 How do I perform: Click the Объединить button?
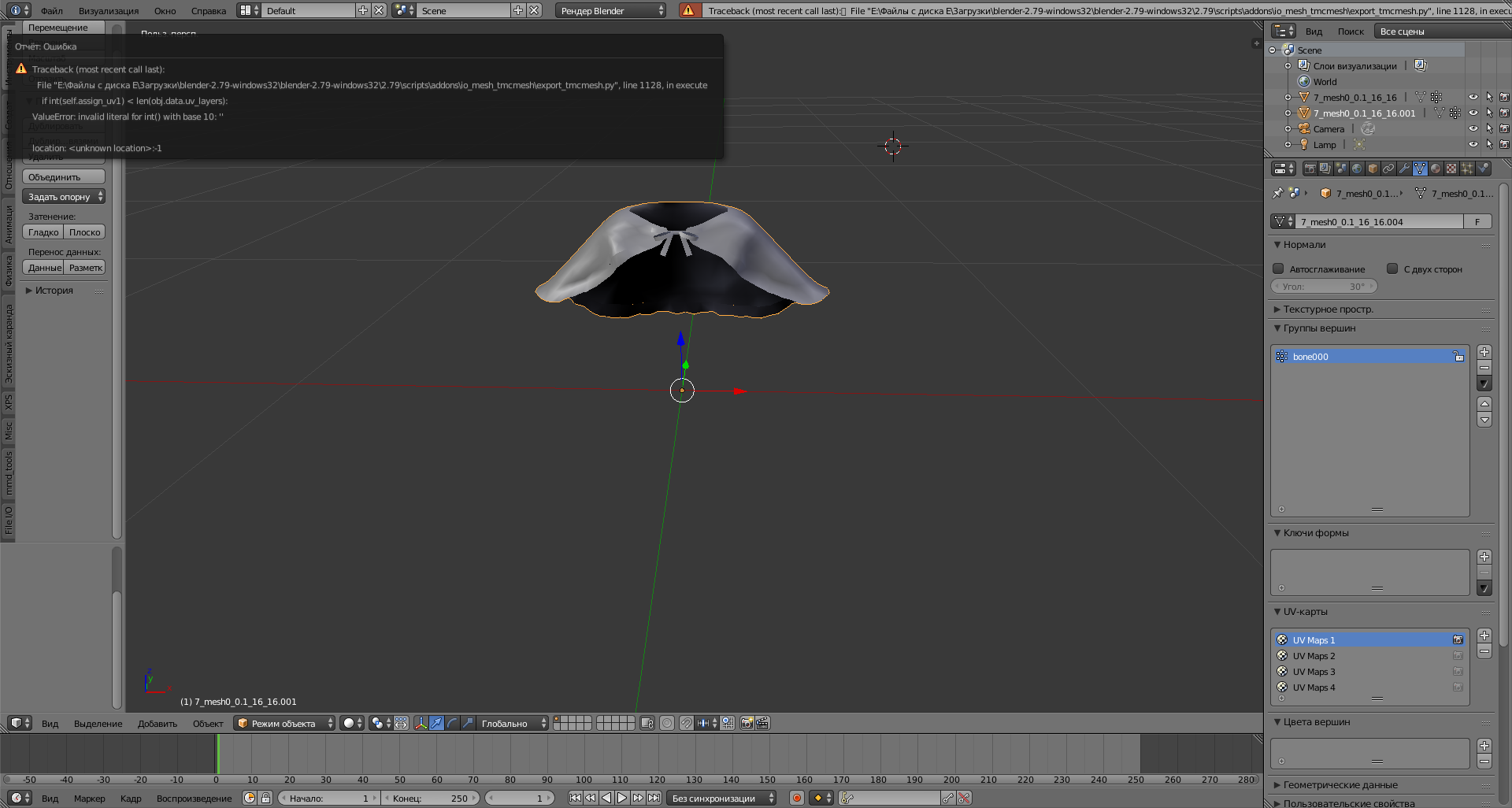click(x=63, y=177)
